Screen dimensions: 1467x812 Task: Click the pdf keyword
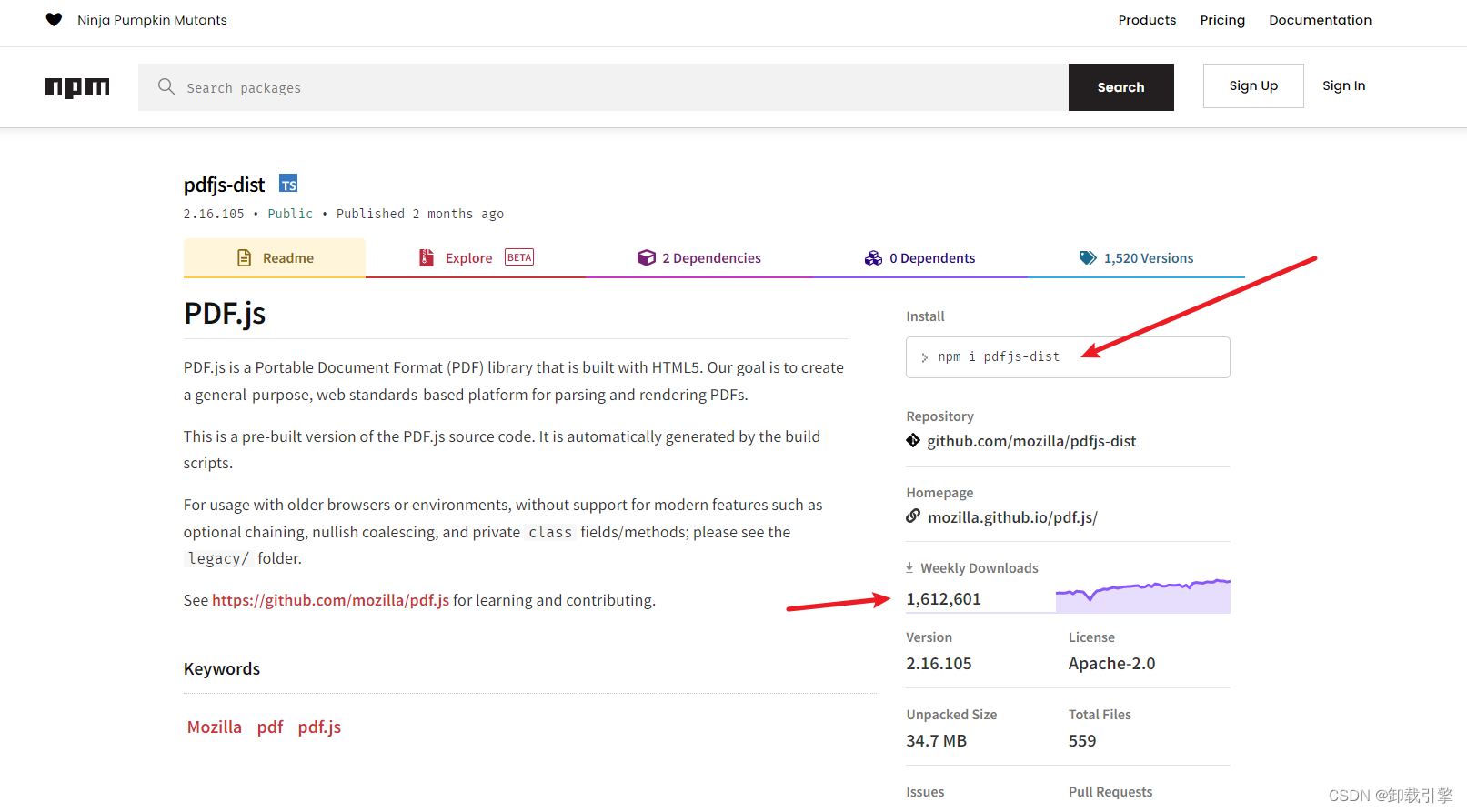click(270, 727)
